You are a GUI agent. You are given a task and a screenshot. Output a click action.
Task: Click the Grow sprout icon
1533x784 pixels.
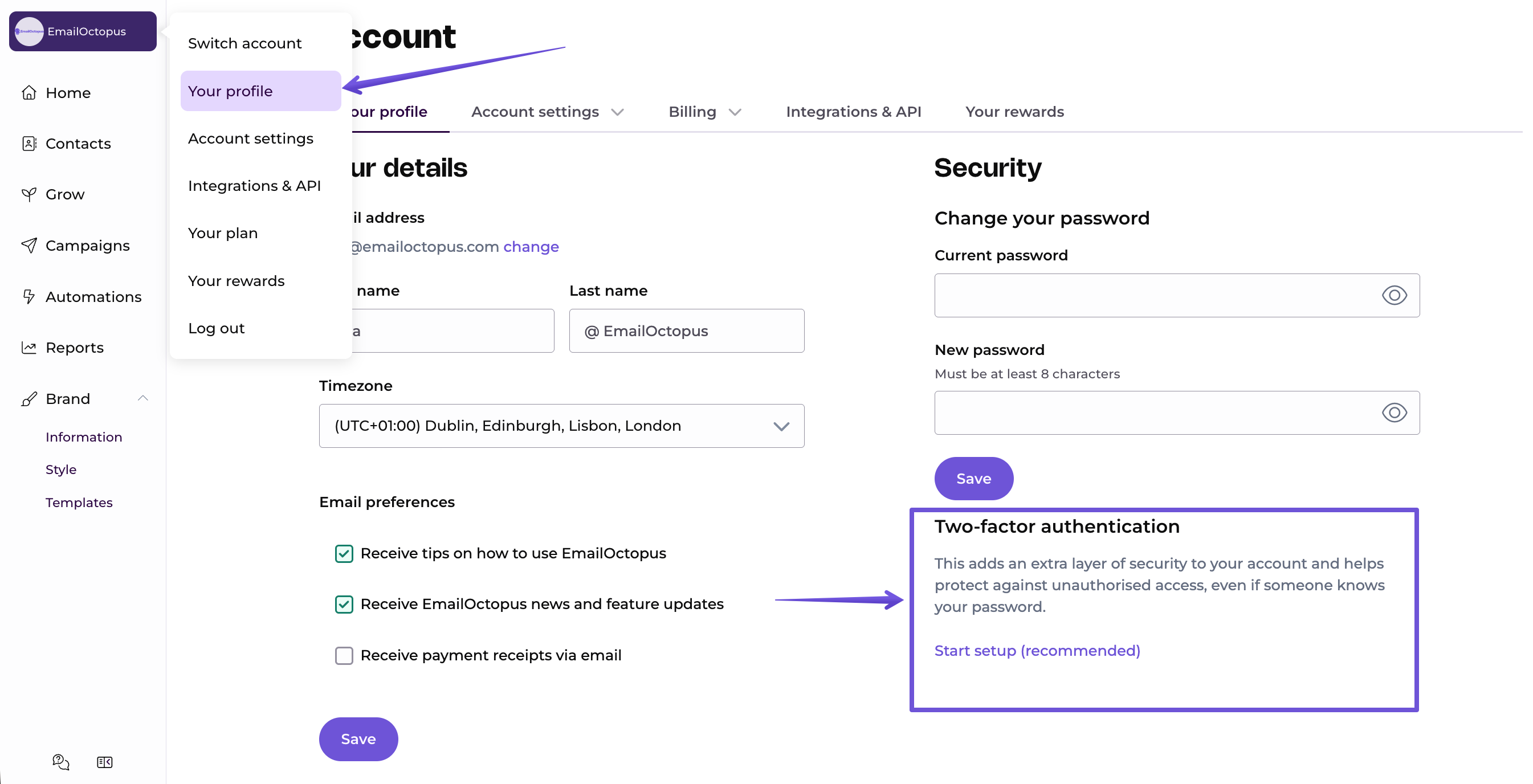[x=28, y=194]
